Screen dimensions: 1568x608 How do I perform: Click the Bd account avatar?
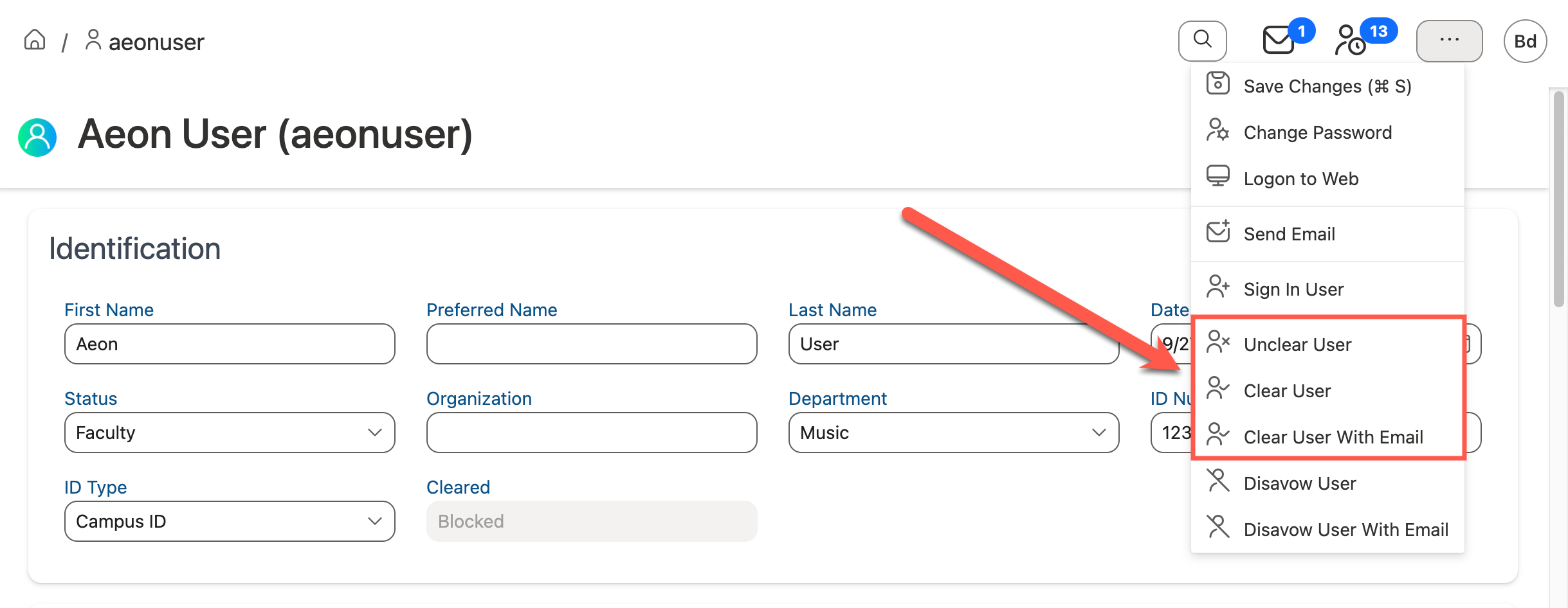click(1525, 40)
